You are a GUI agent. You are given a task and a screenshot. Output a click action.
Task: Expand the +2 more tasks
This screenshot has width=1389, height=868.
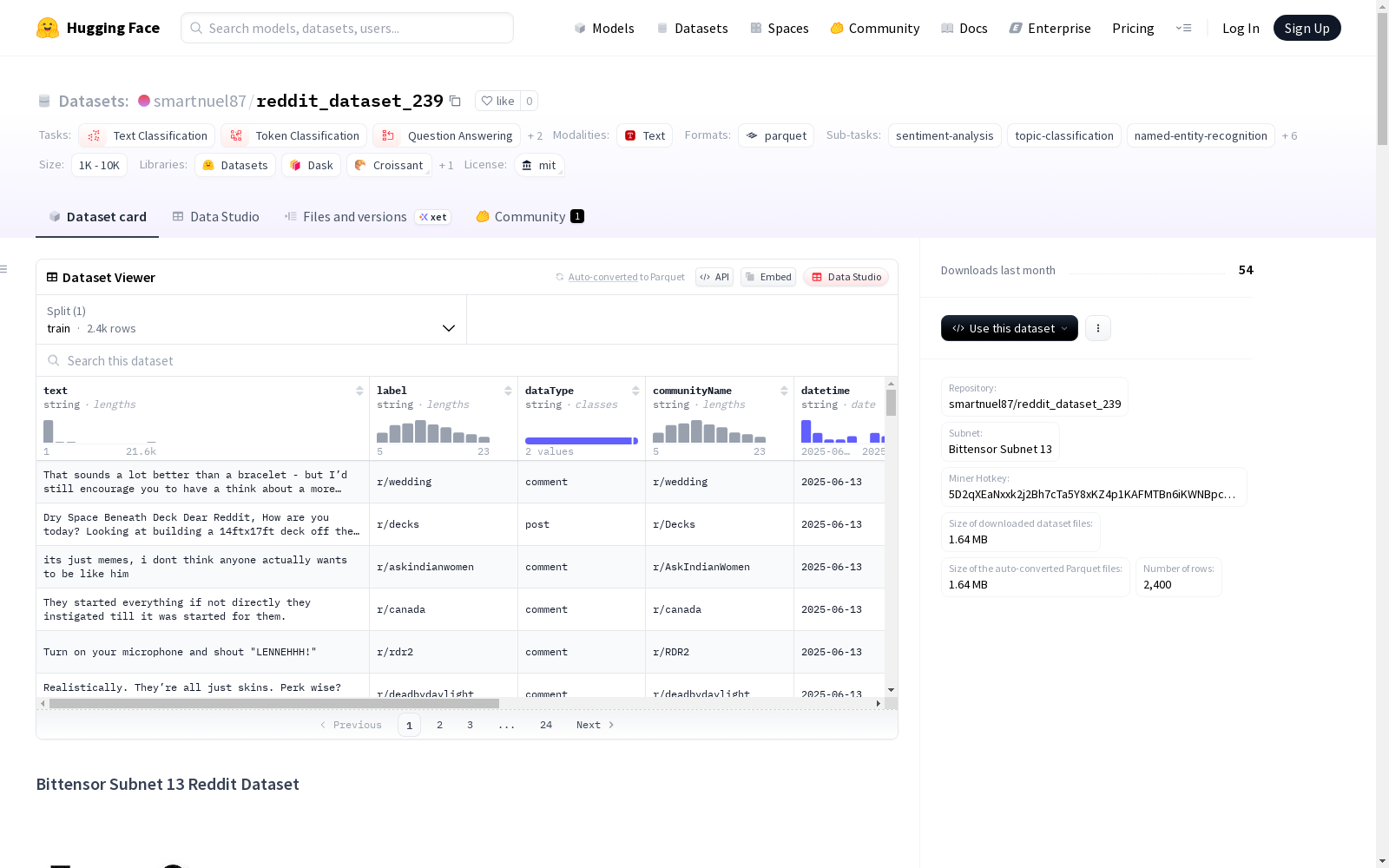point(535,136)
